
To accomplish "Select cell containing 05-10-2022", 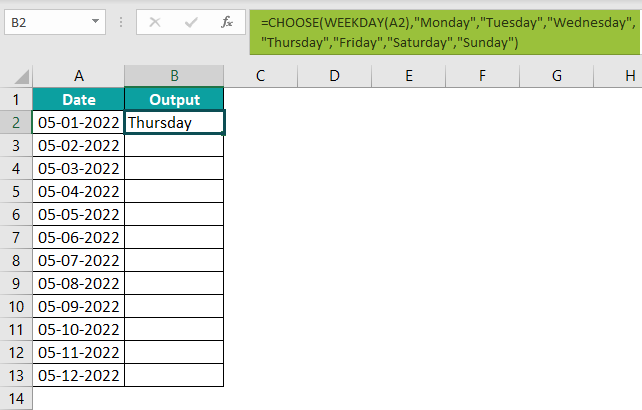I will (79, 329).
